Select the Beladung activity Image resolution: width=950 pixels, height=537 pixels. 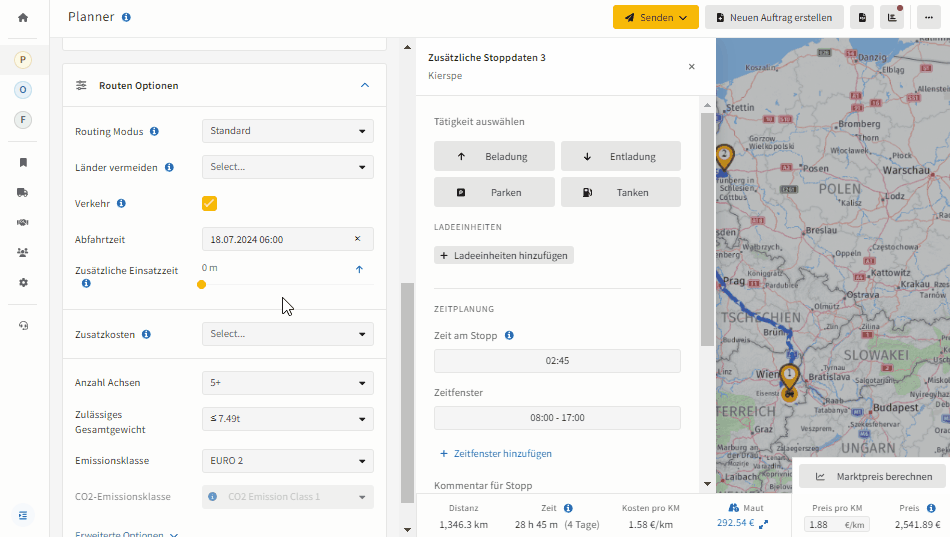[494, 156]
